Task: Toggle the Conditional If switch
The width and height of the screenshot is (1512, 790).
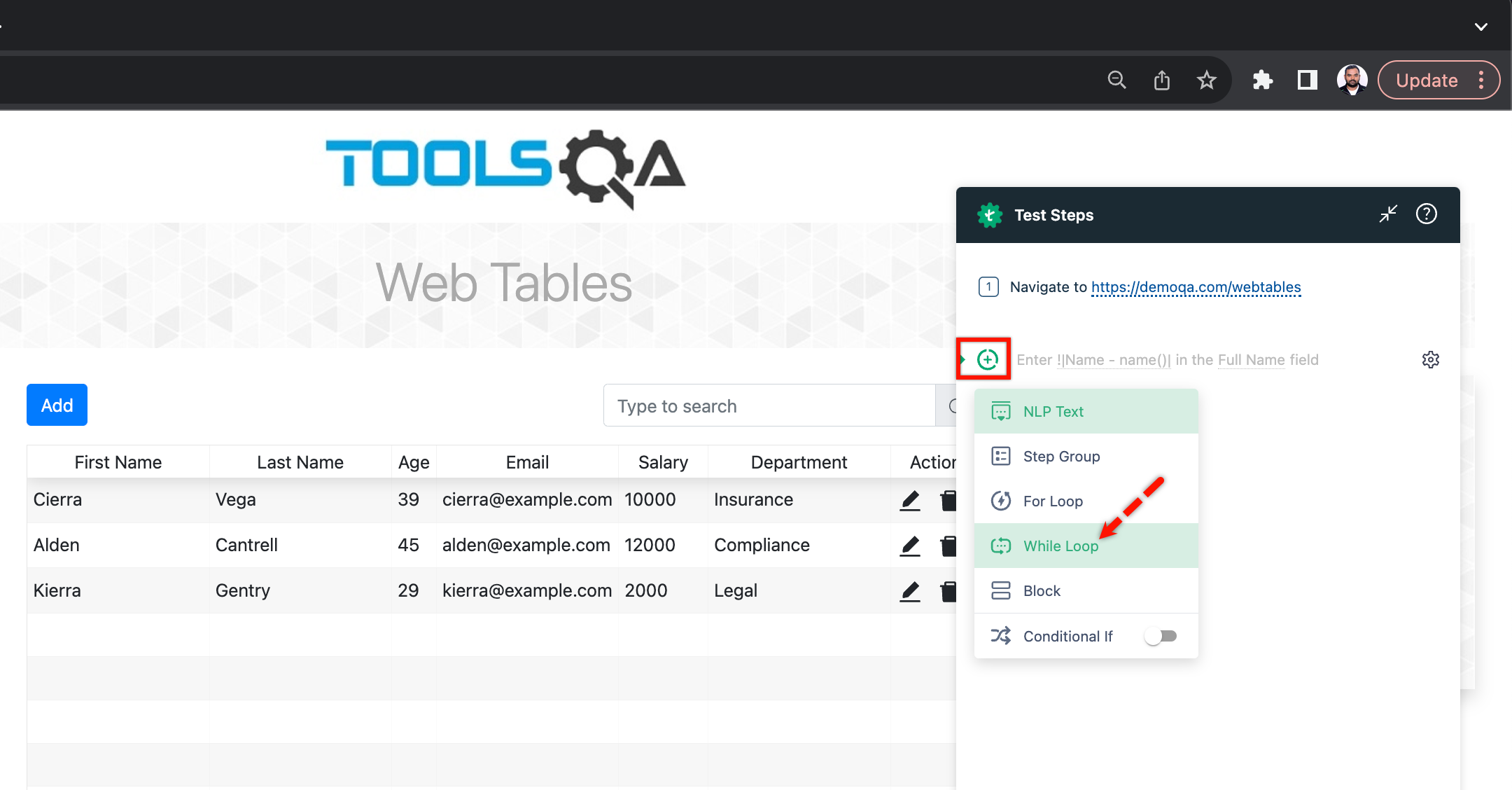Action: tap(1161, 636)
